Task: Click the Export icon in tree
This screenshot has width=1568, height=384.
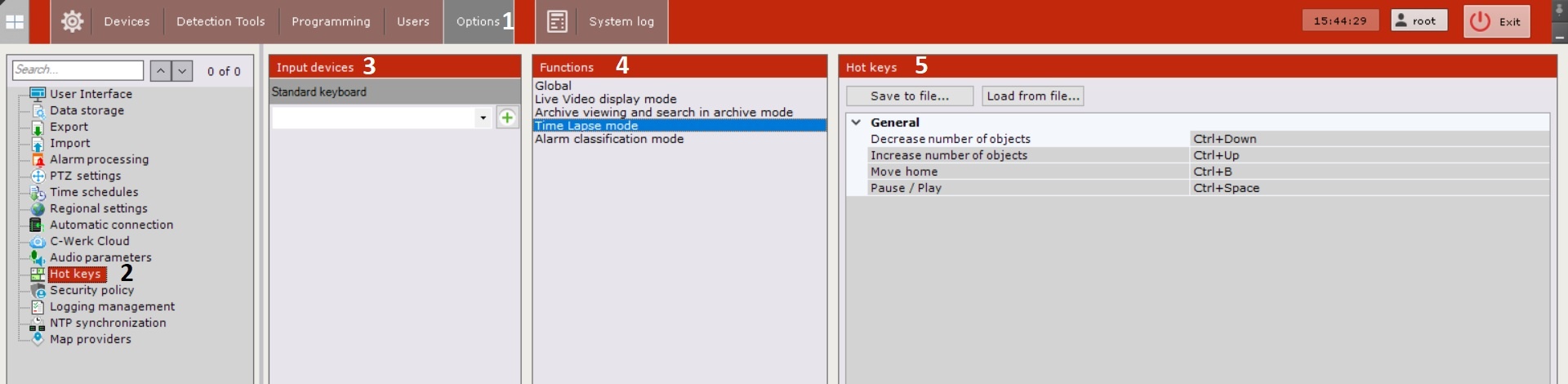Action: (38, 127)
